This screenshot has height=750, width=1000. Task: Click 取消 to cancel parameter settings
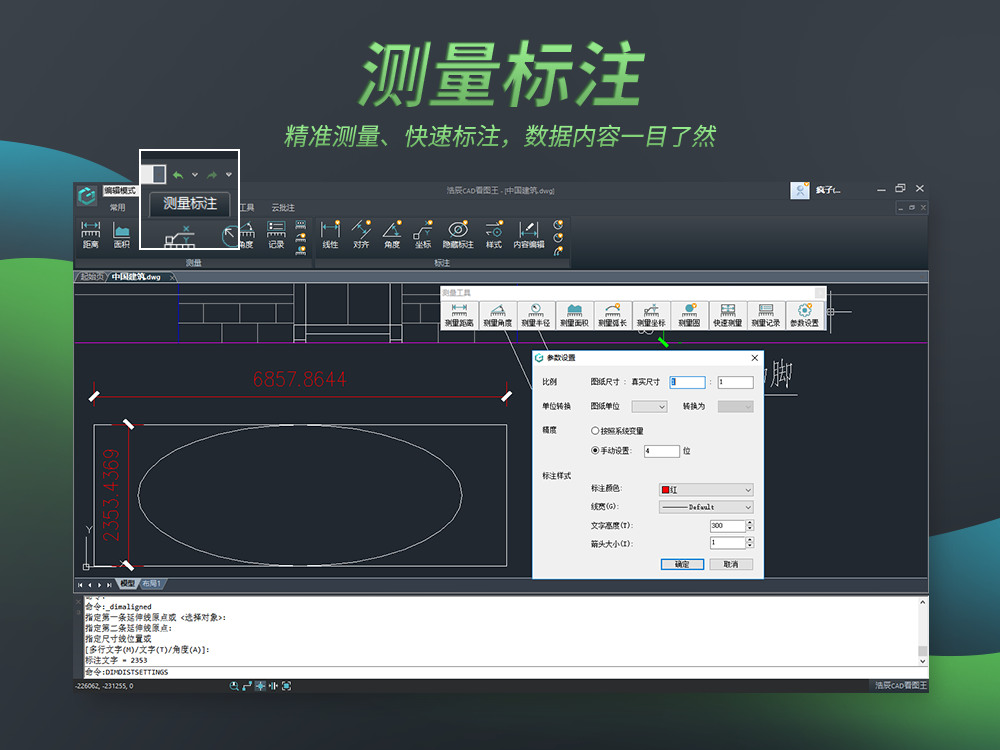coord(730,564)
